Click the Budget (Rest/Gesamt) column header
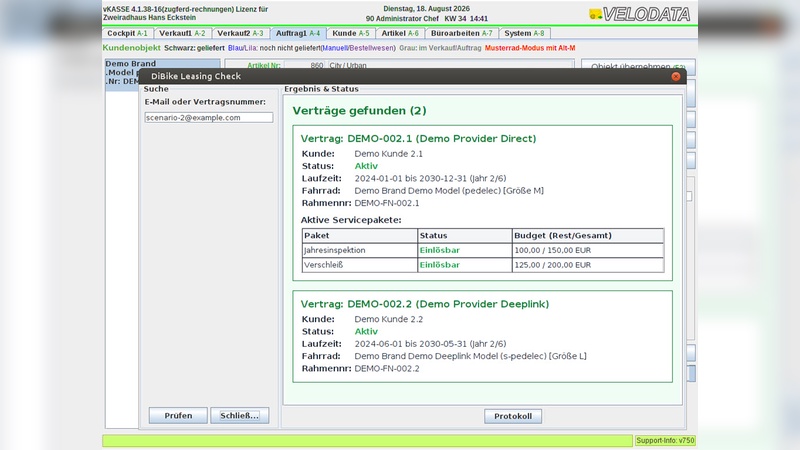800x450 pixels. pos(588,235)
